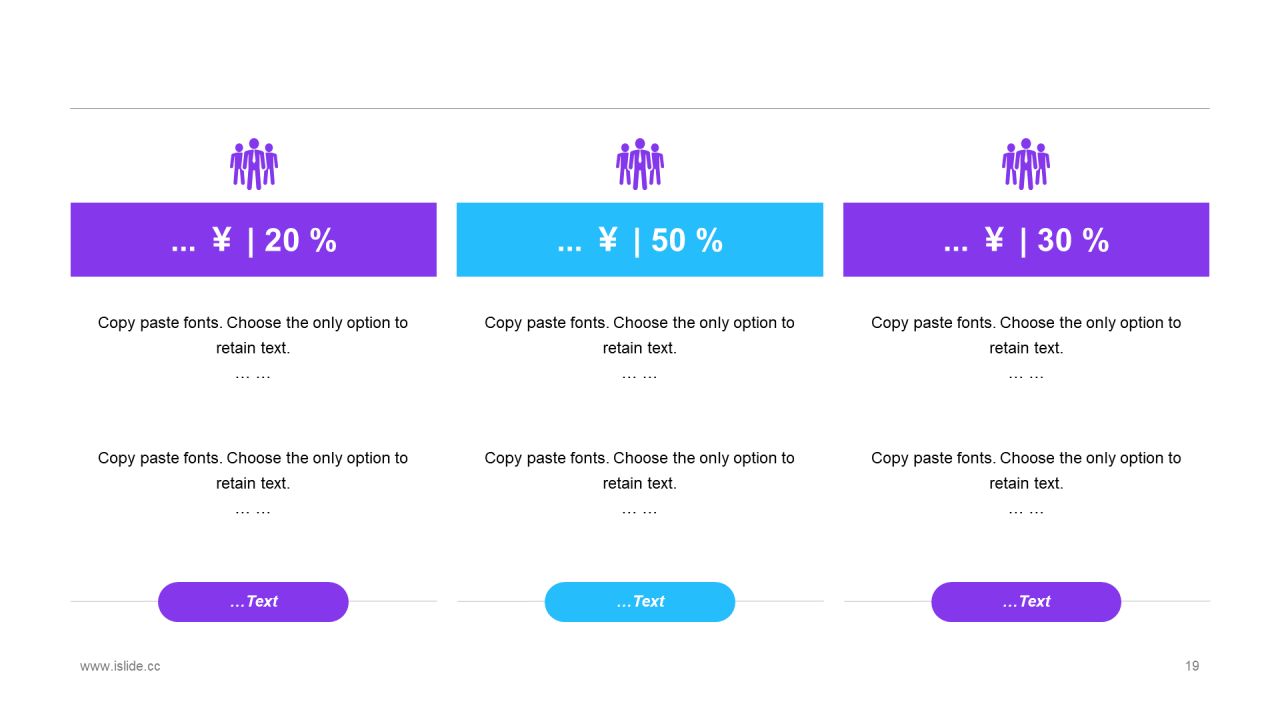Click the '20 %' text in the left banner
The width and height of the screenshot is (1280, 720).
click(x=300, y=240)
